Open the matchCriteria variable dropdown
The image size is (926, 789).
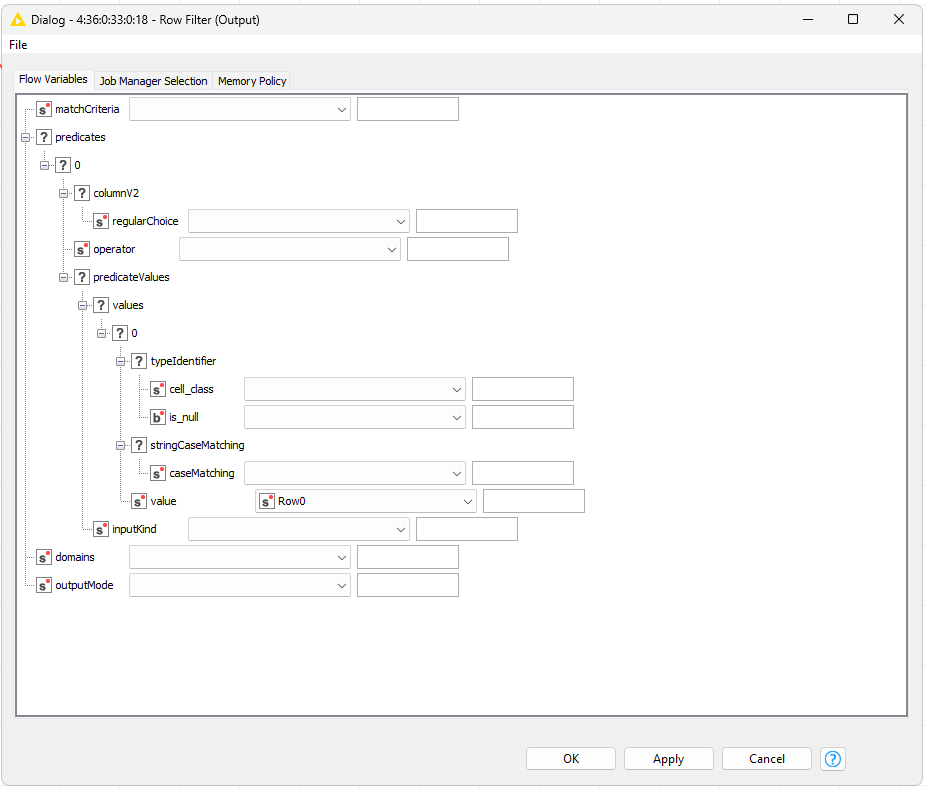click(x=240, y=109)
